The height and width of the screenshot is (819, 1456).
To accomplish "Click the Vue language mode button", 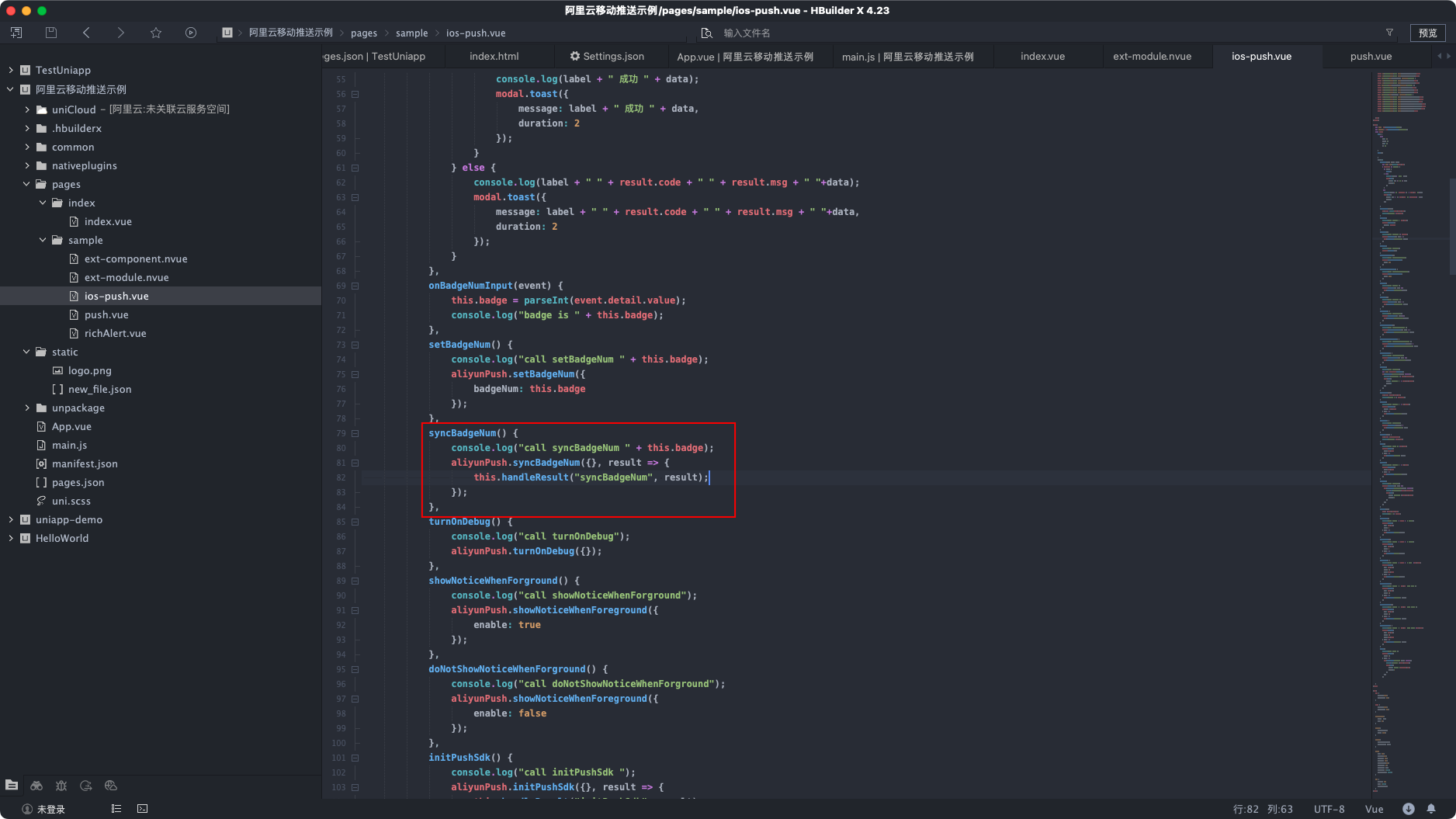I will click(x=1375, y=809).
